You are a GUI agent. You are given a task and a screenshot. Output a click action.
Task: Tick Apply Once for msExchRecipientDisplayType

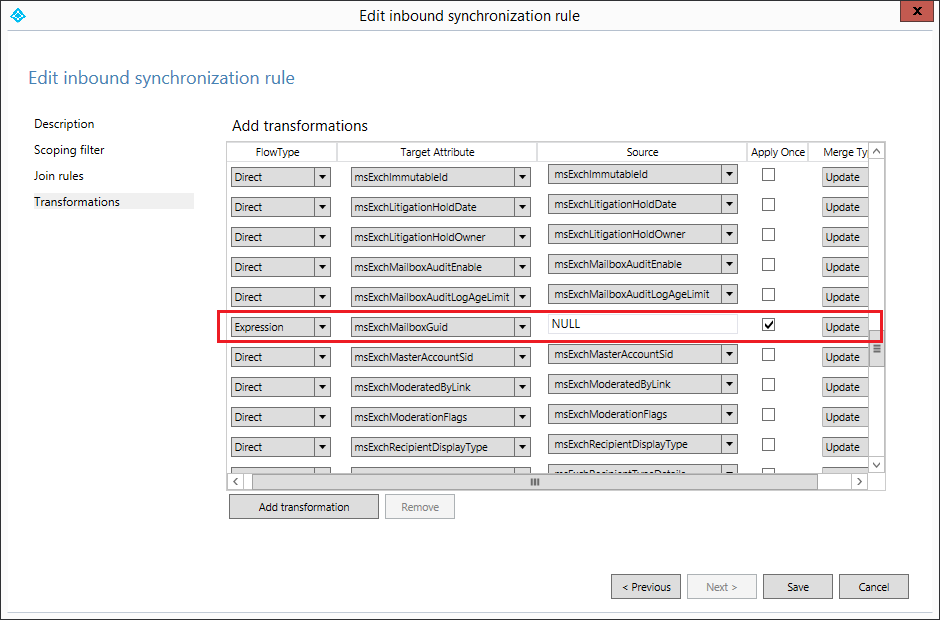coord(768,444)
